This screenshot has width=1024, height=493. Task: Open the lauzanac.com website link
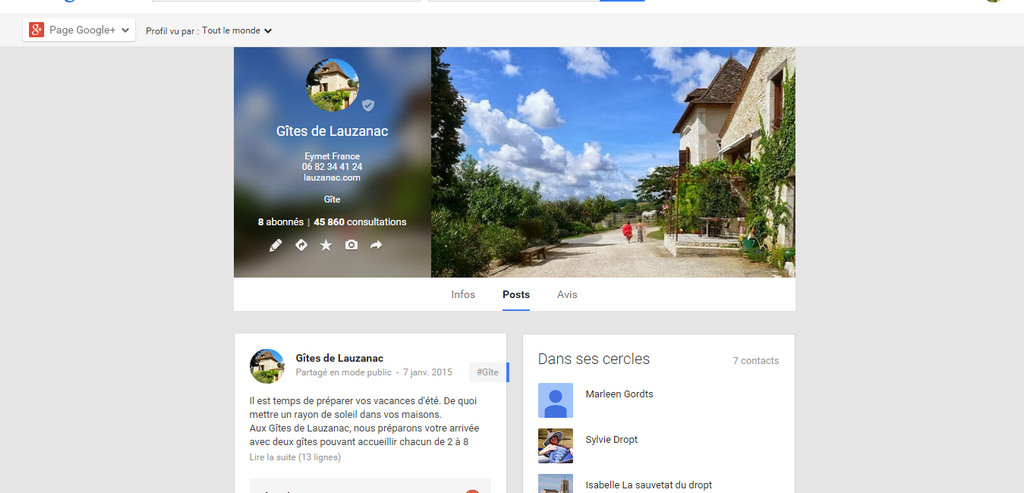(332, 177)
